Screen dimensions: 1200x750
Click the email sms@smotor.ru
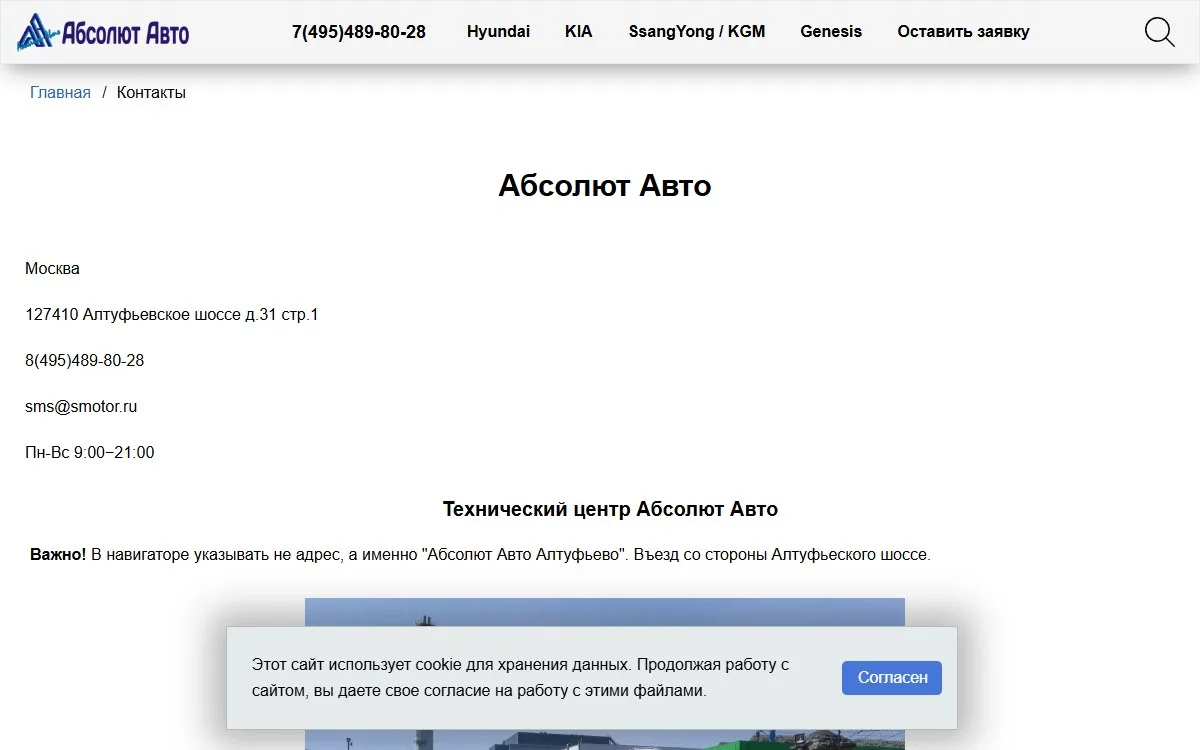(x=81, y=407)
